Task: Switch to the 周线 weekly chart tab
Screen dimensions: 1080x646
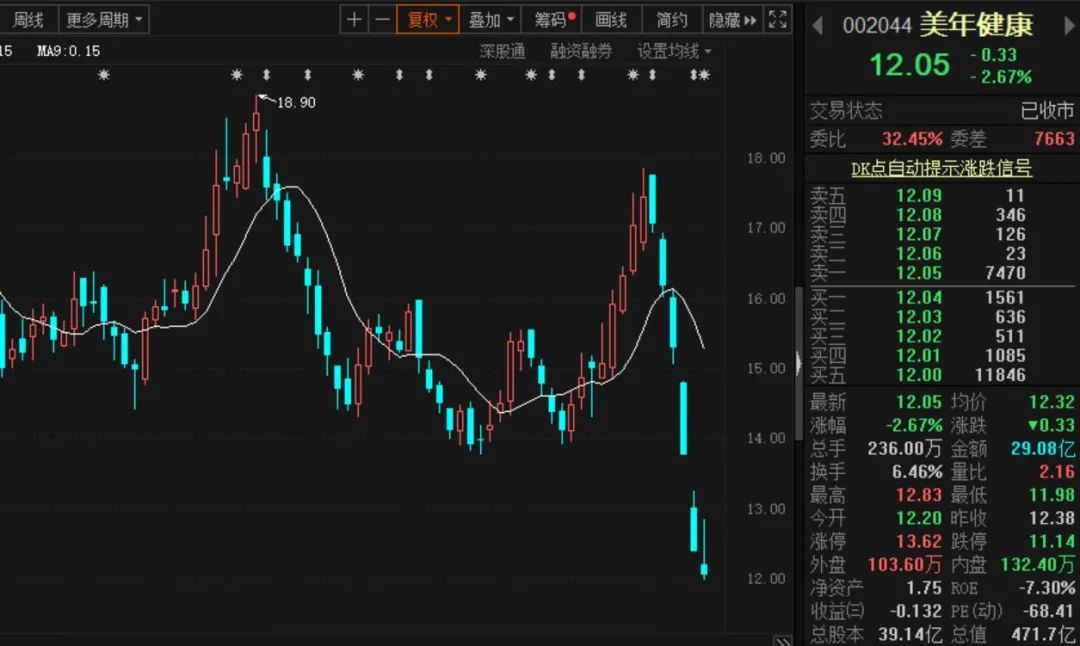Action: [x=28, y=19]
